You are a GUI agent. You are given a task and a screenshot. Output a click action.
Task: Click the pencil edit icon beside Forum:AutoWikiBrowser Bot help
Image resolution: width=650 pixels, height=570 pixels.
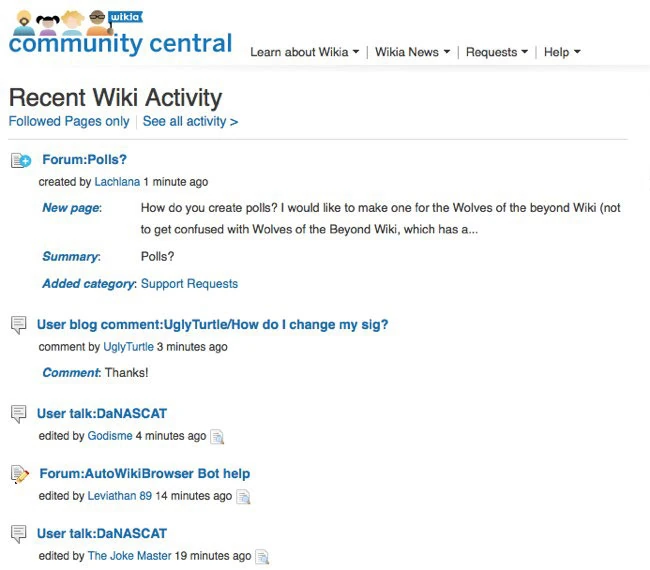point(19,474)
